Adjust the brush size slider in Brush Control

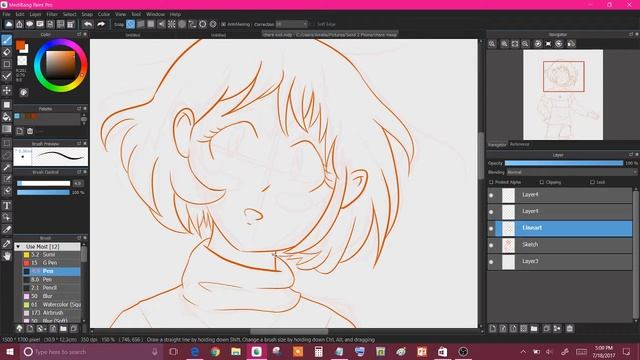[44, 183]
